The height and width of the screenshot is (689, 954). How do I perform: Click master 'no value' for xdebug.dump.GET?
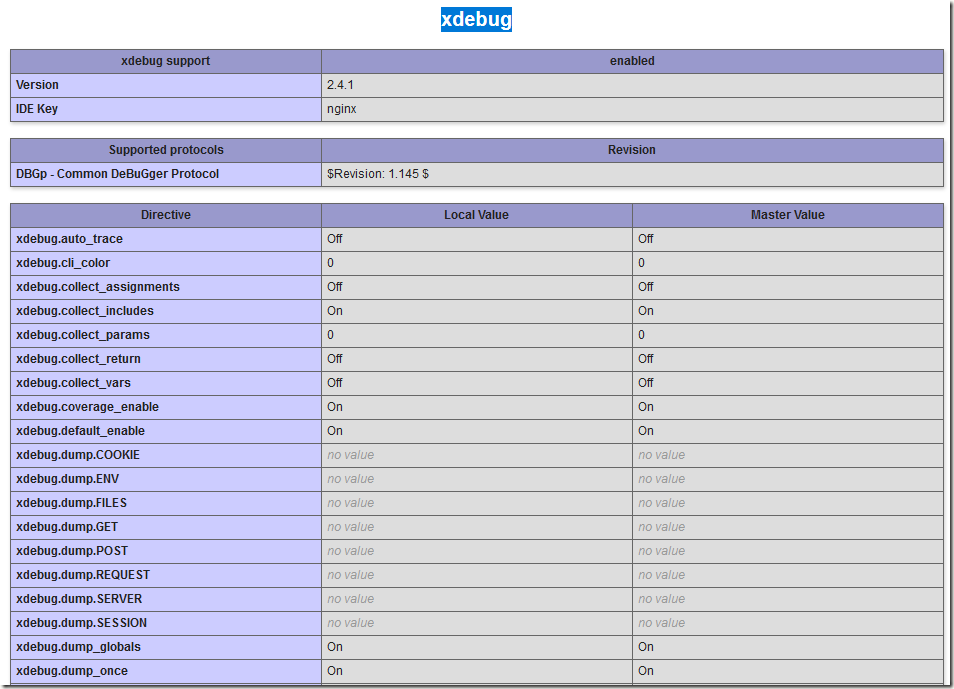(x=661, y=527)
